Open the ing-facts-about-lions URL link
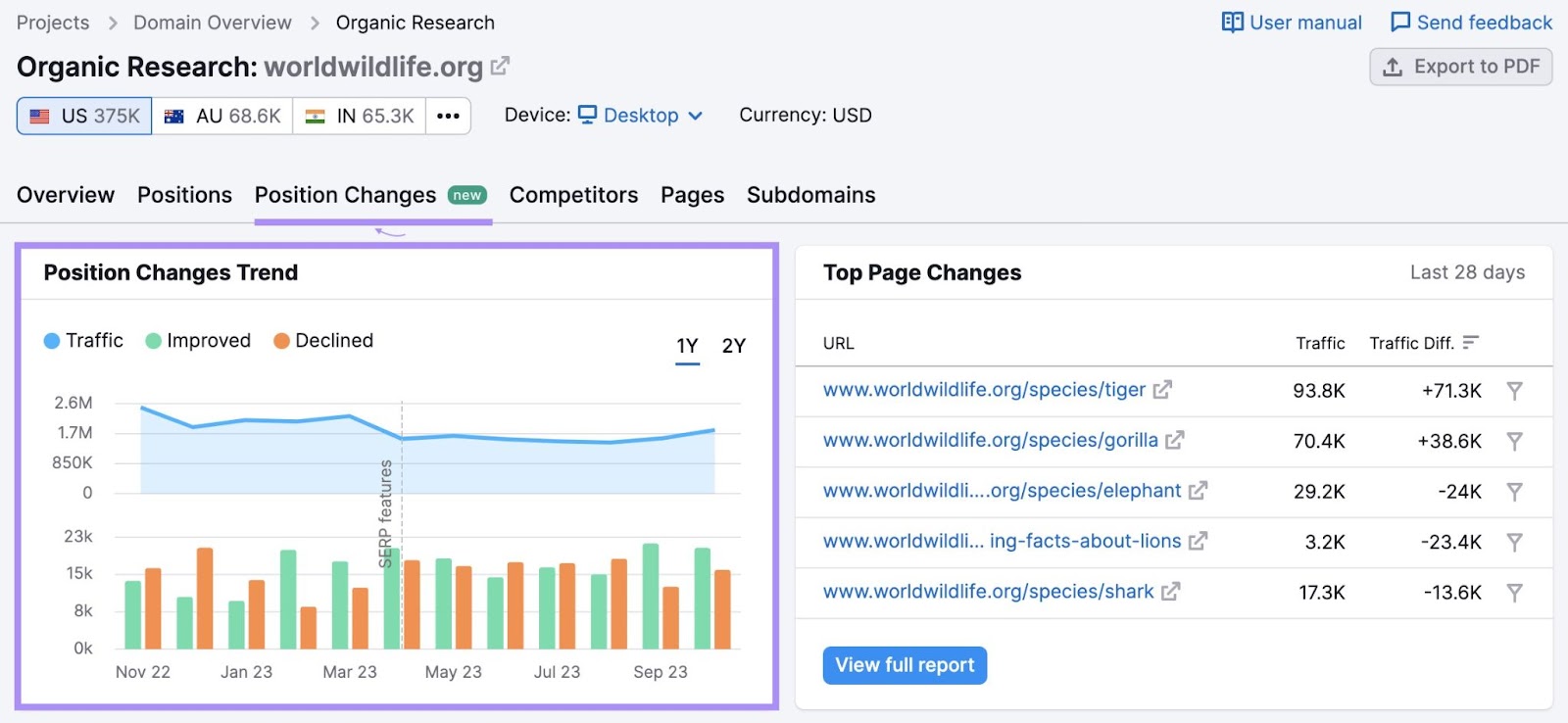 [1002, 541]
